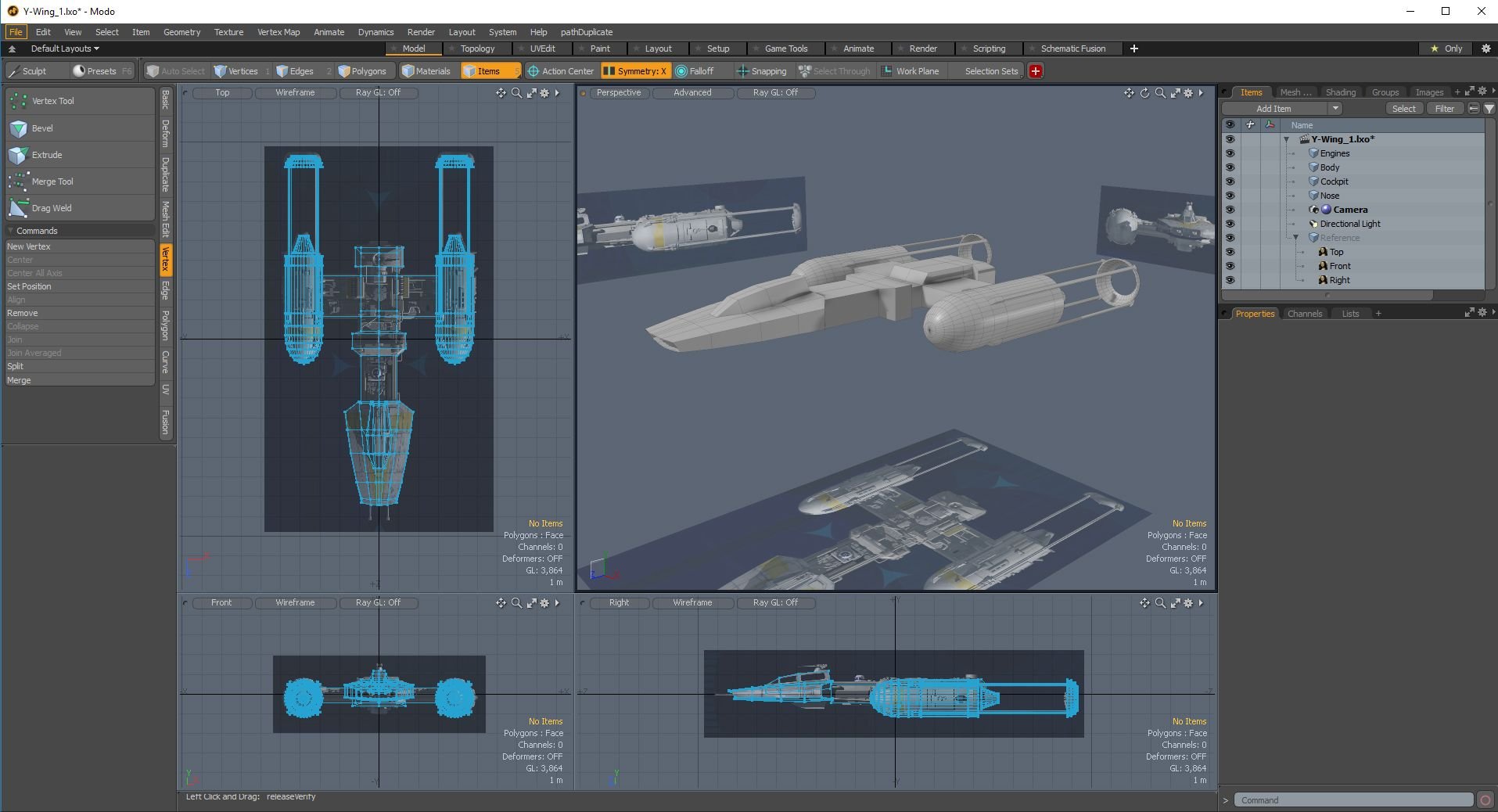Toggle Symmetry: X
Screen dimensions: 1498x812
634,71
